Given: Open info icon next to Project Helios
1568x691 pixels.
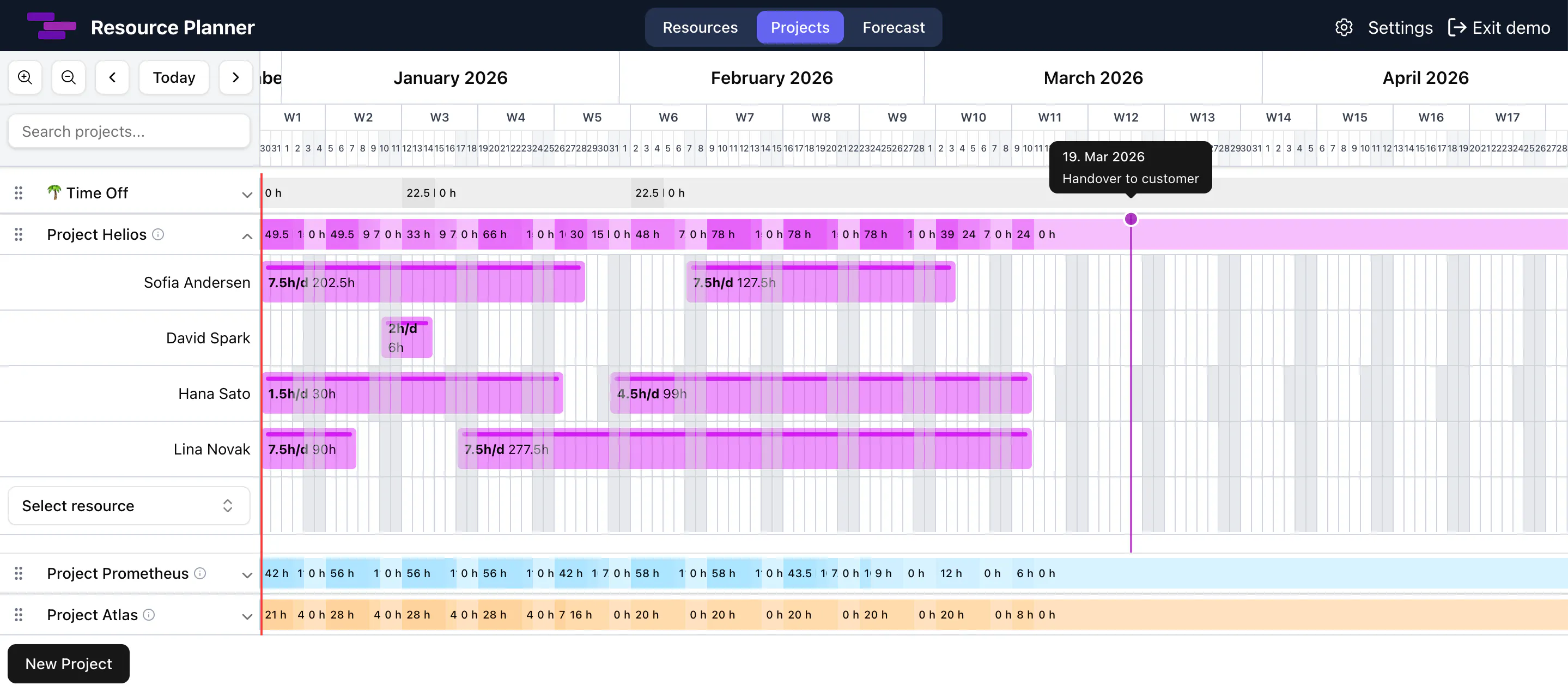Looking at the screenshot, I should point(158,234).
